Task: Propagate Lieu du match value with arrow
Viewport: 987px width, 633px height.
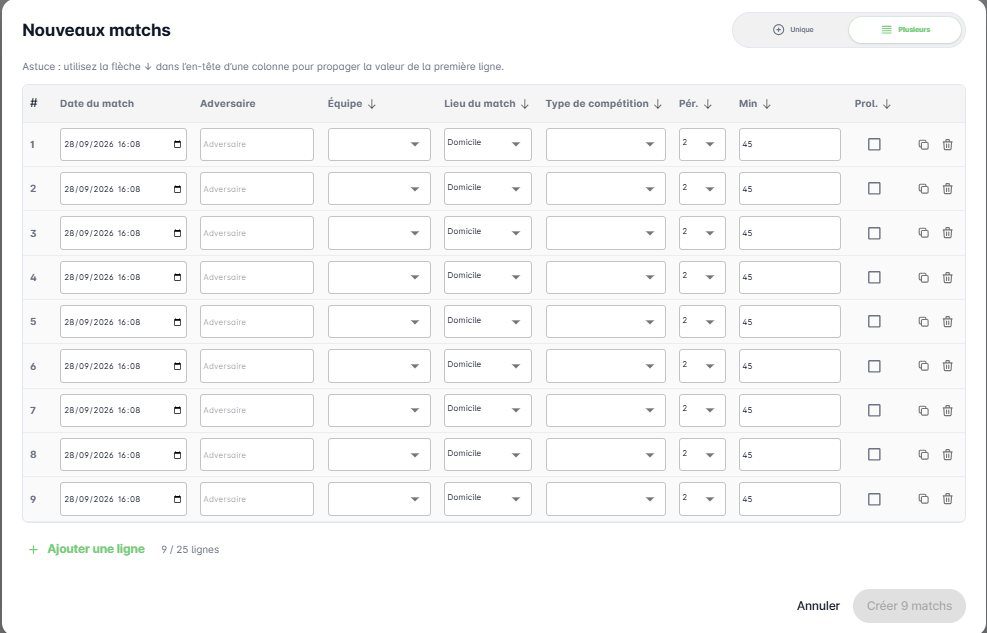Action: point(524,104)
